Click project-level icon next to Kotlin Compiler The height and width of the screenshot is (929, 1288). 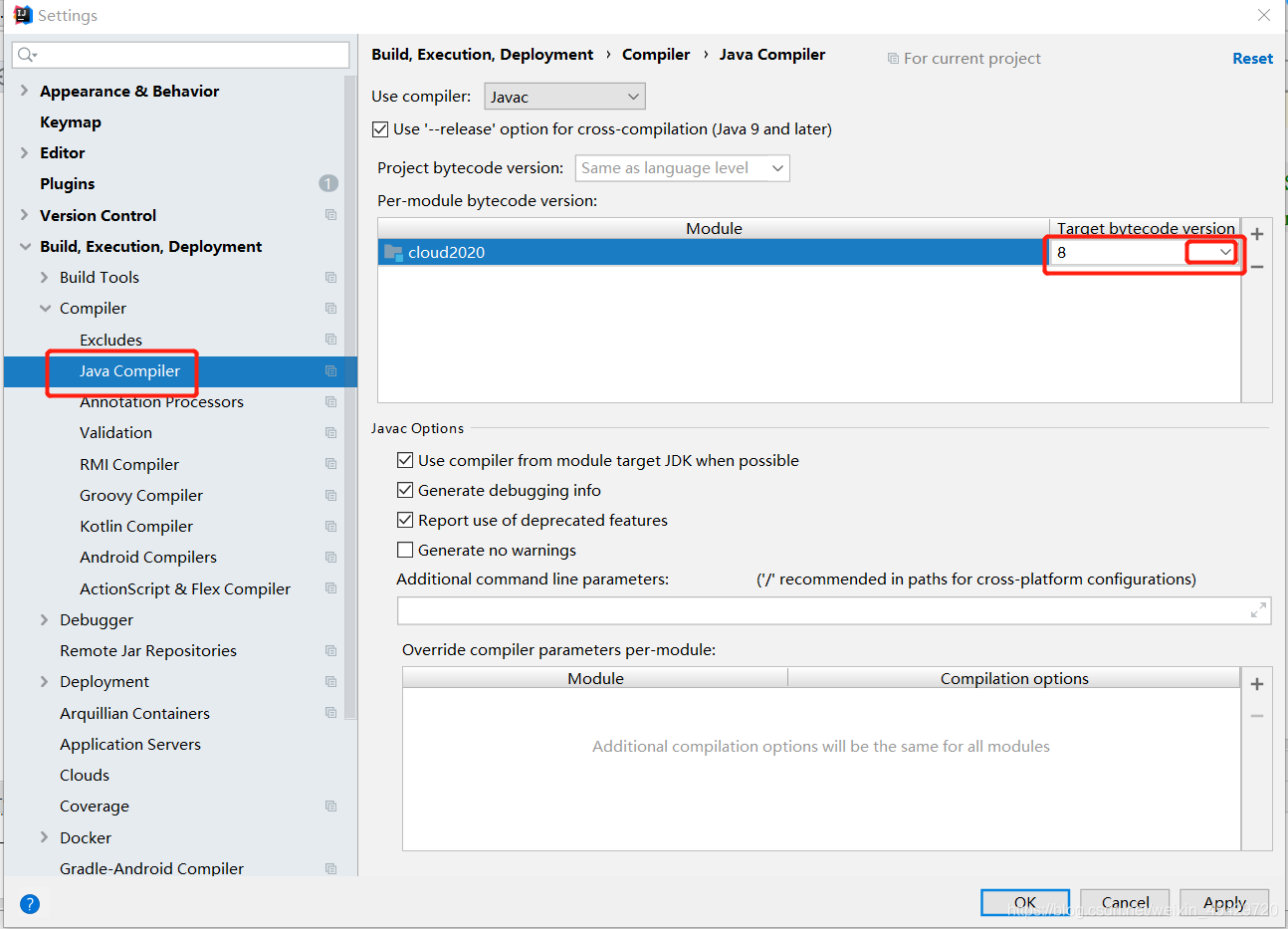click(330, 526)
